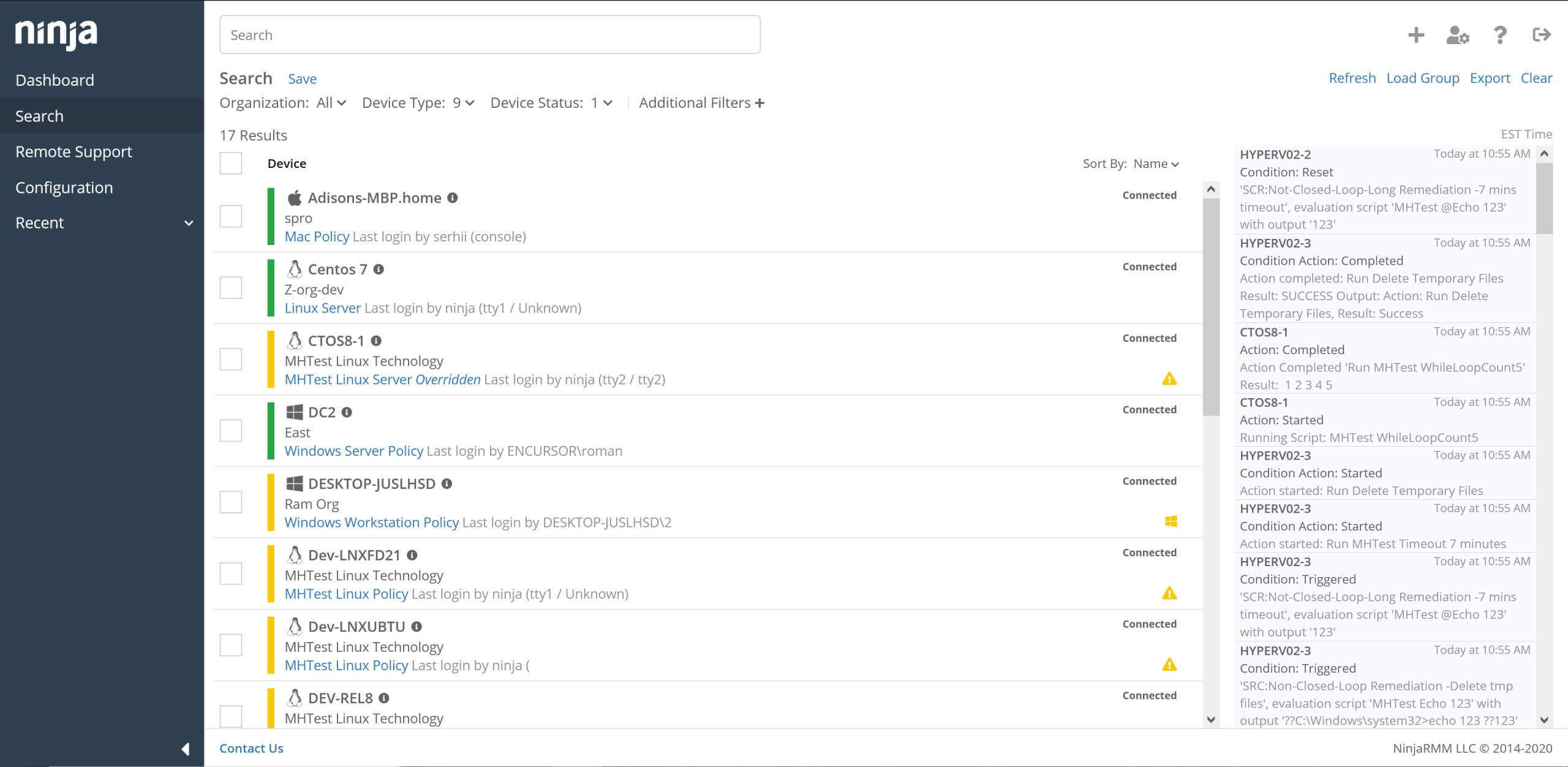Viewport: 1568px width, 767px height.
Task: Click the ninja logo in the sidebar
Action: tap(55, 34)
